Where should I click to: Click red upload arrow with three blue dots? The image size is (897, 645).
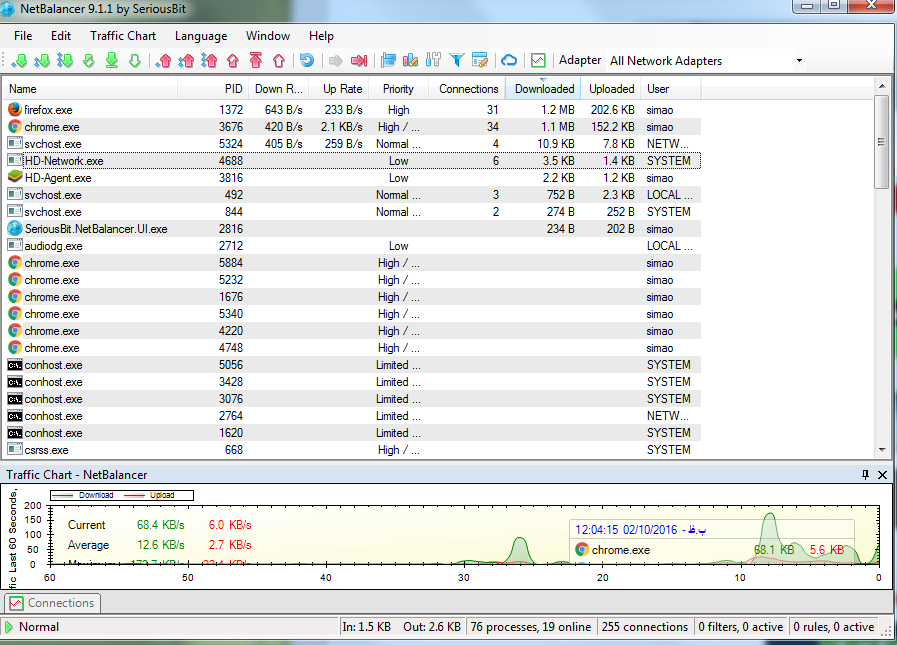[x=209, y=60]
